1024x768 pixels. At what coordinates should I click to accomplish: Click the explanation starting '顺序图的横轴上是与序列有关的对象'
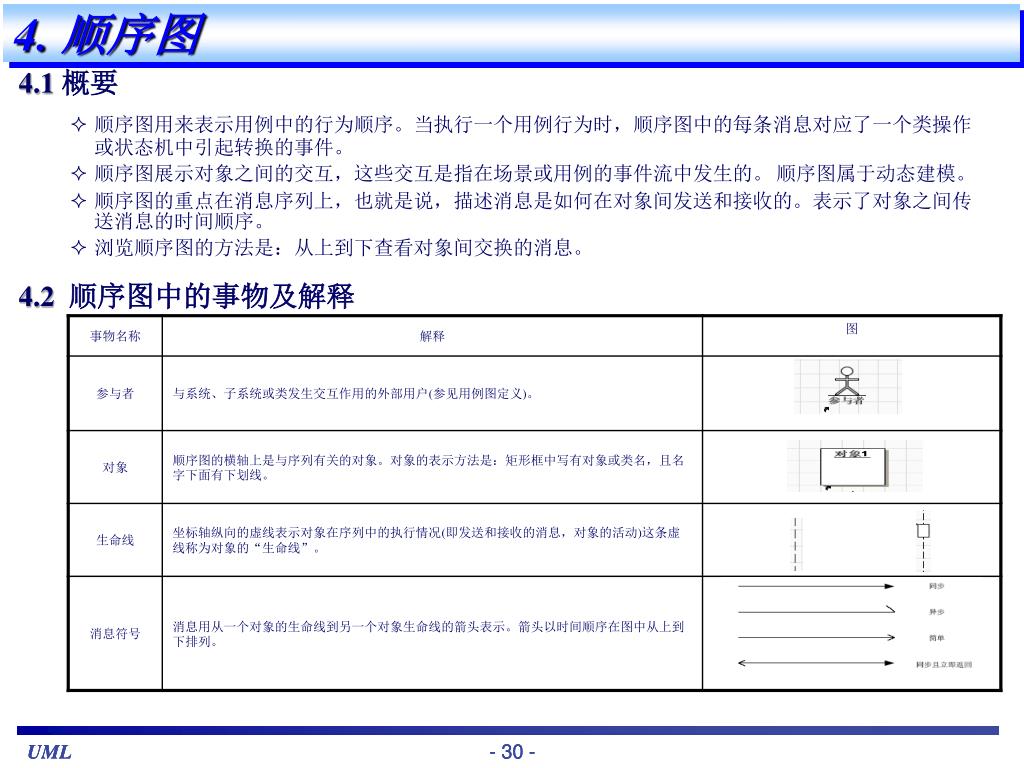(x=428, y=467)
